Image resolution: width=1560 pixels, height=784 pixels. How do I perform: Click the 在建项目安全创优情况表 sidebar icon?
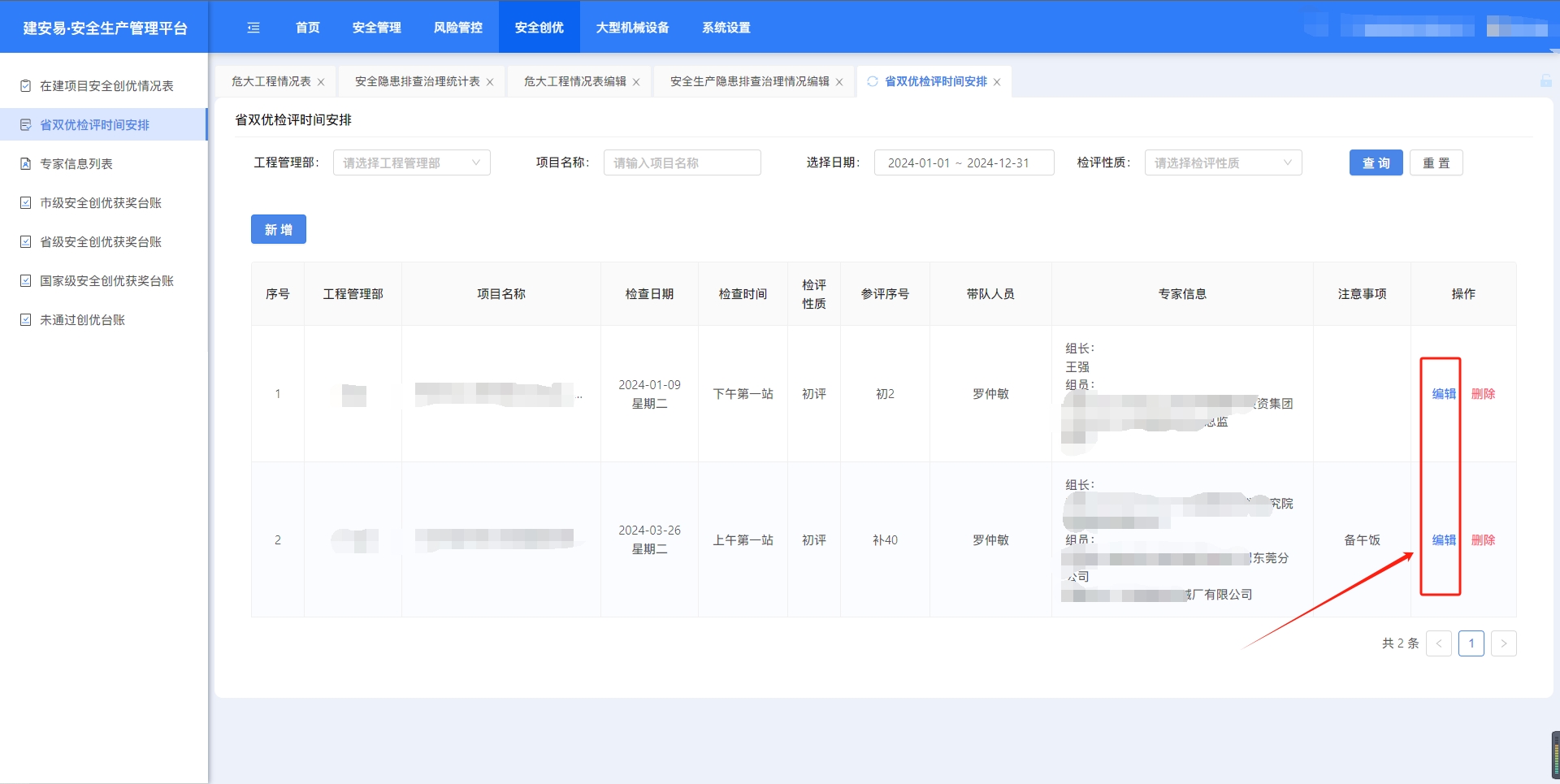click(26, 86)
